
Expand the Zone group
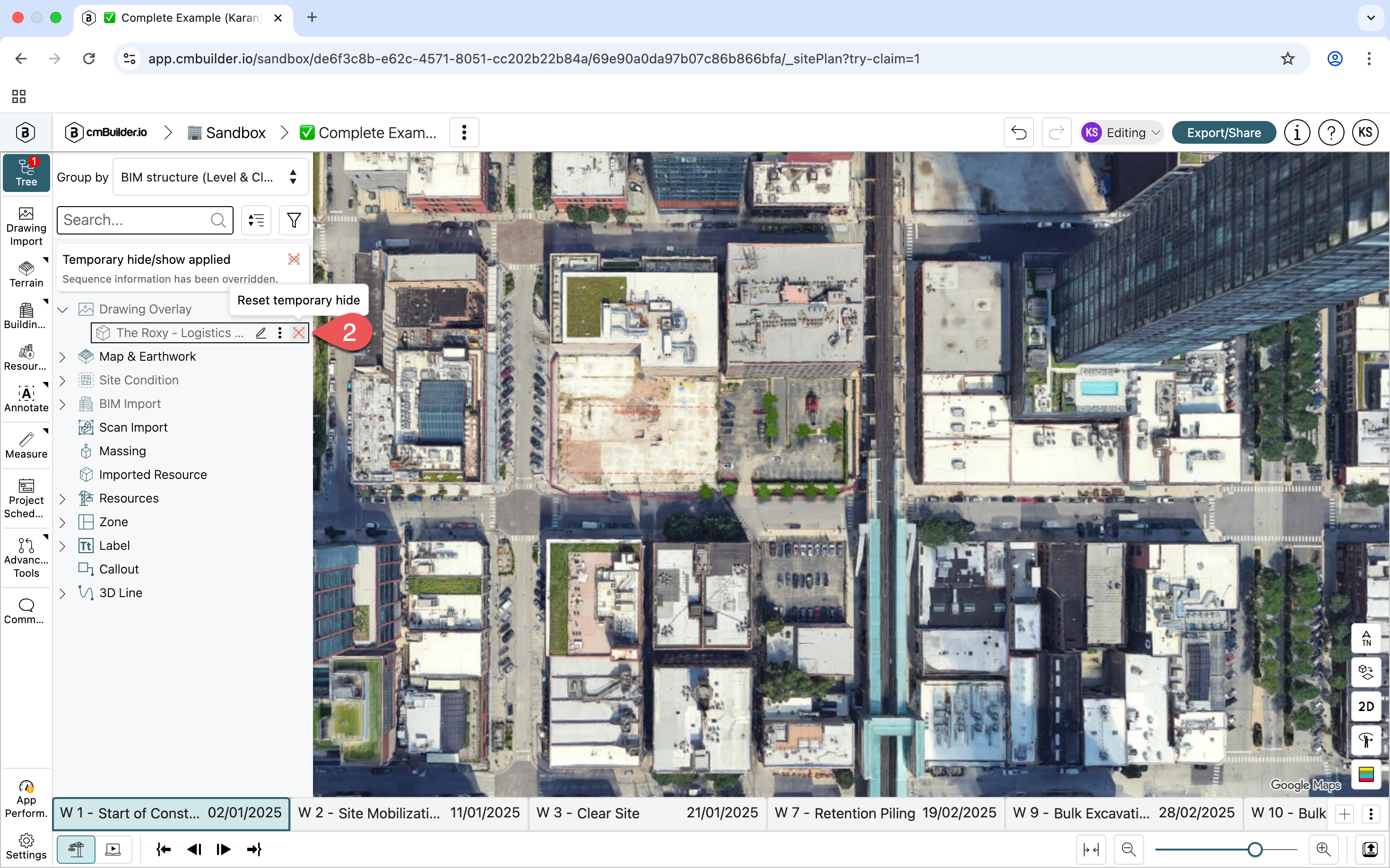[62, 522]
